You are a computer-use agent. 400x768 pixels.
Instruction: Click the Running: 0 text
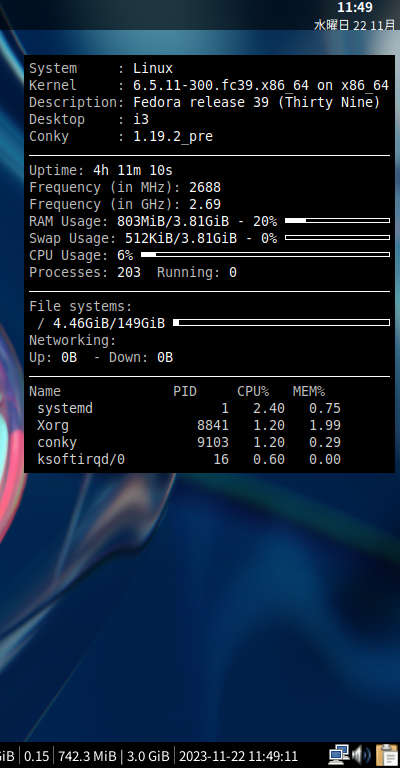[197, 272]
